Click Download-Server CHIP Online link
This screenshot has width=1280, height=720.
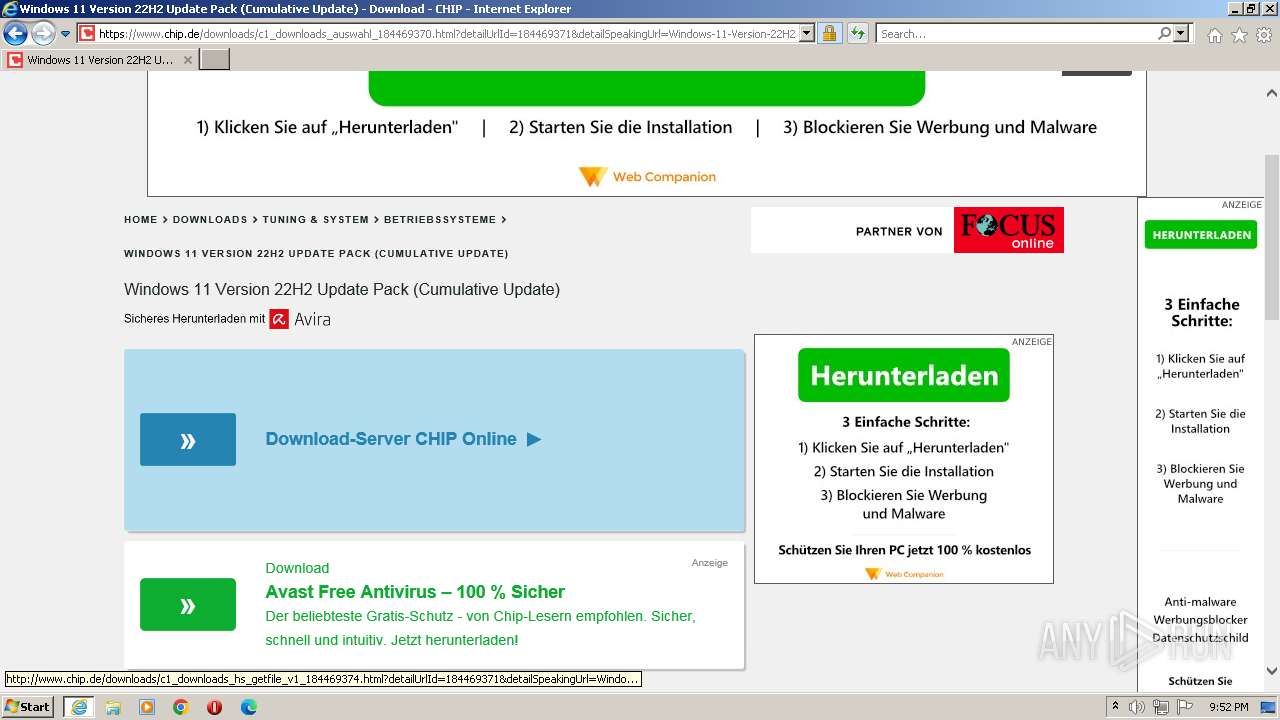tap(403, 439)
